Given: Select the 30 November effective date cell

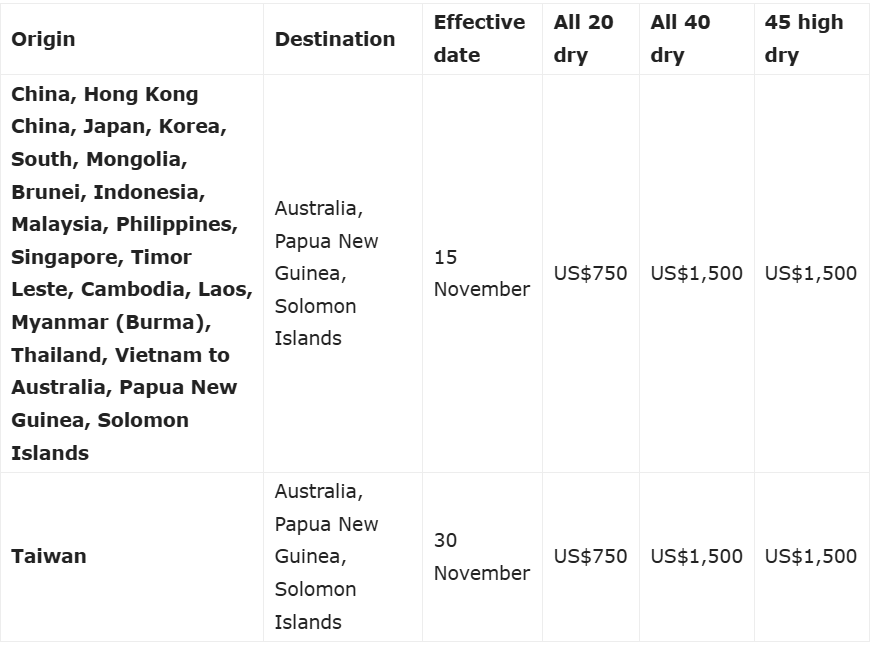Looking at the screenshot, I should pos(481,556).
